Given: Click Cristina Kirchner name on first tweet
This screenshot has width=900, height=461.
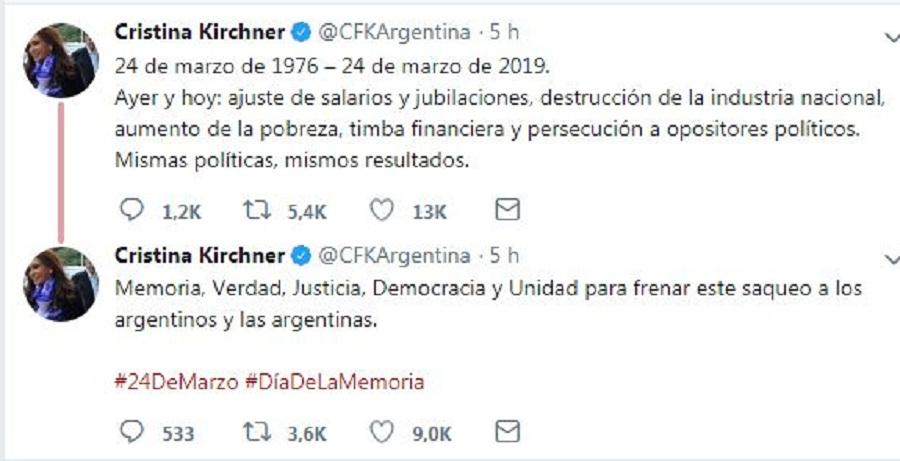Looking at the screenshot, I should click(198, 32).
